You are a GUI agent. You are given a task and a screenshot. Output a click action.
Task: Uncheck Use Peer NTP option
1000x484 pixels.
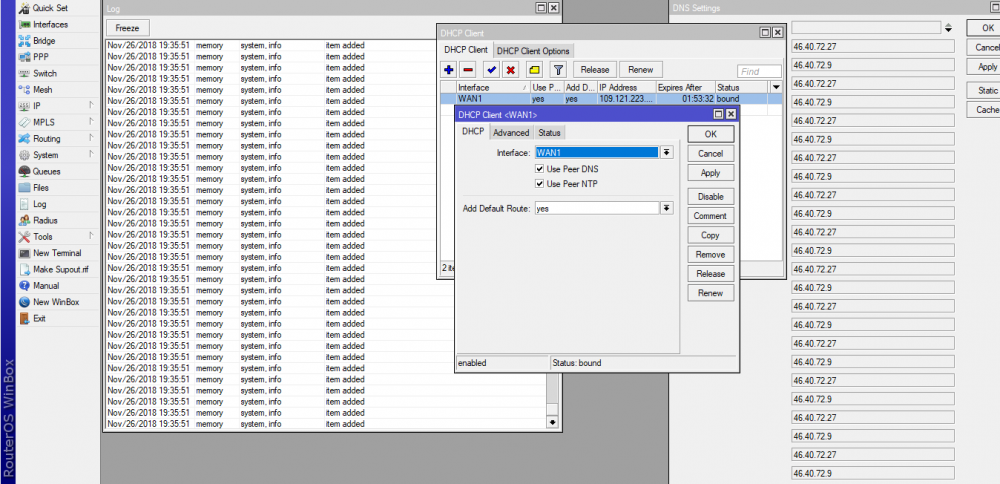[x=540, y=184]
